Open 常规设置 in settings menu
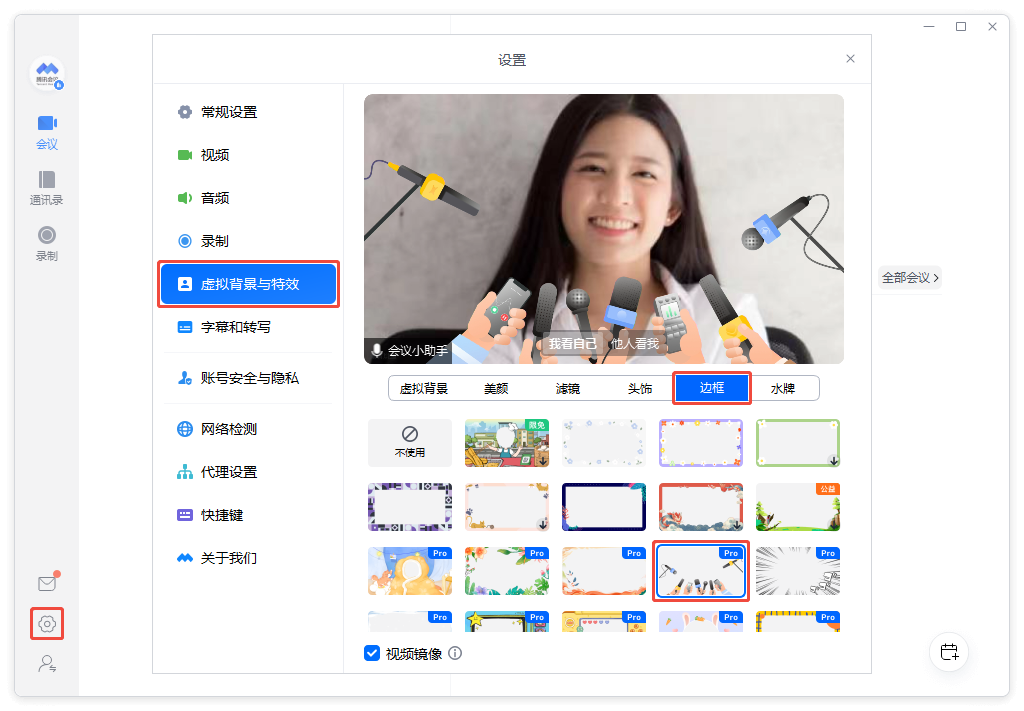The height and width of the screenshot is (711, 1024). (x=229, y=112)
